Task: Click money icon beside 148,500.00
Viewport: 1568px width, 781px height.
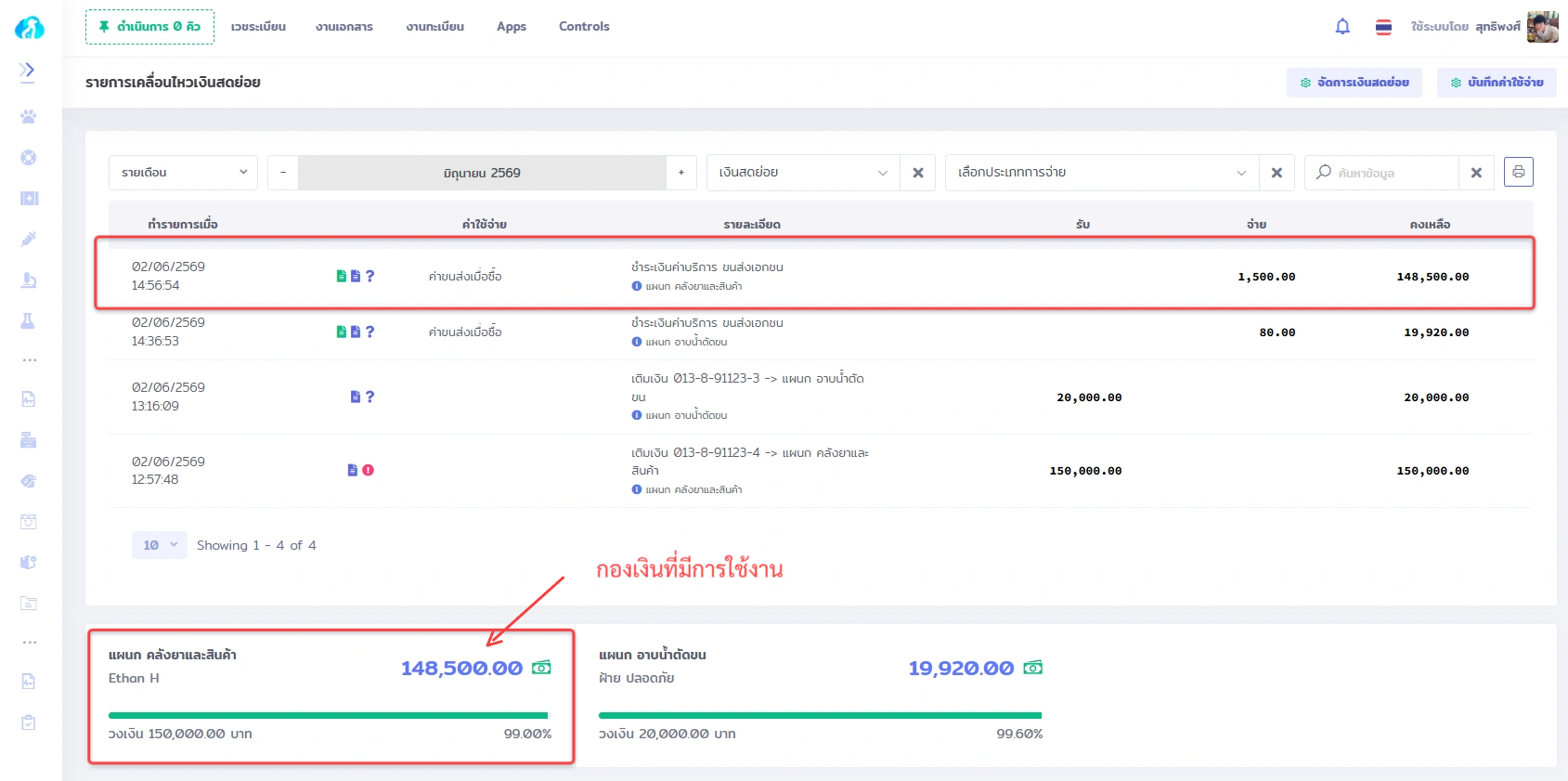Action: click(541, 668)
